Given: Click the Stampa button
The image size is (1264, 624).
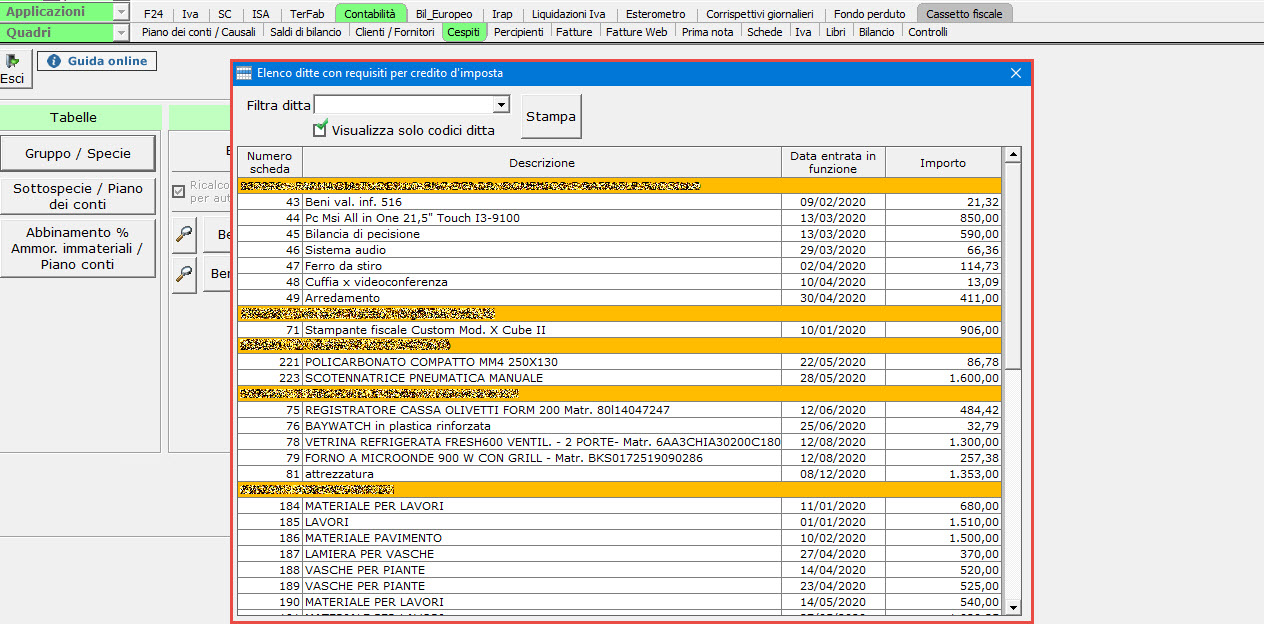Looking at the screenshot, I should tap(551, 116).
